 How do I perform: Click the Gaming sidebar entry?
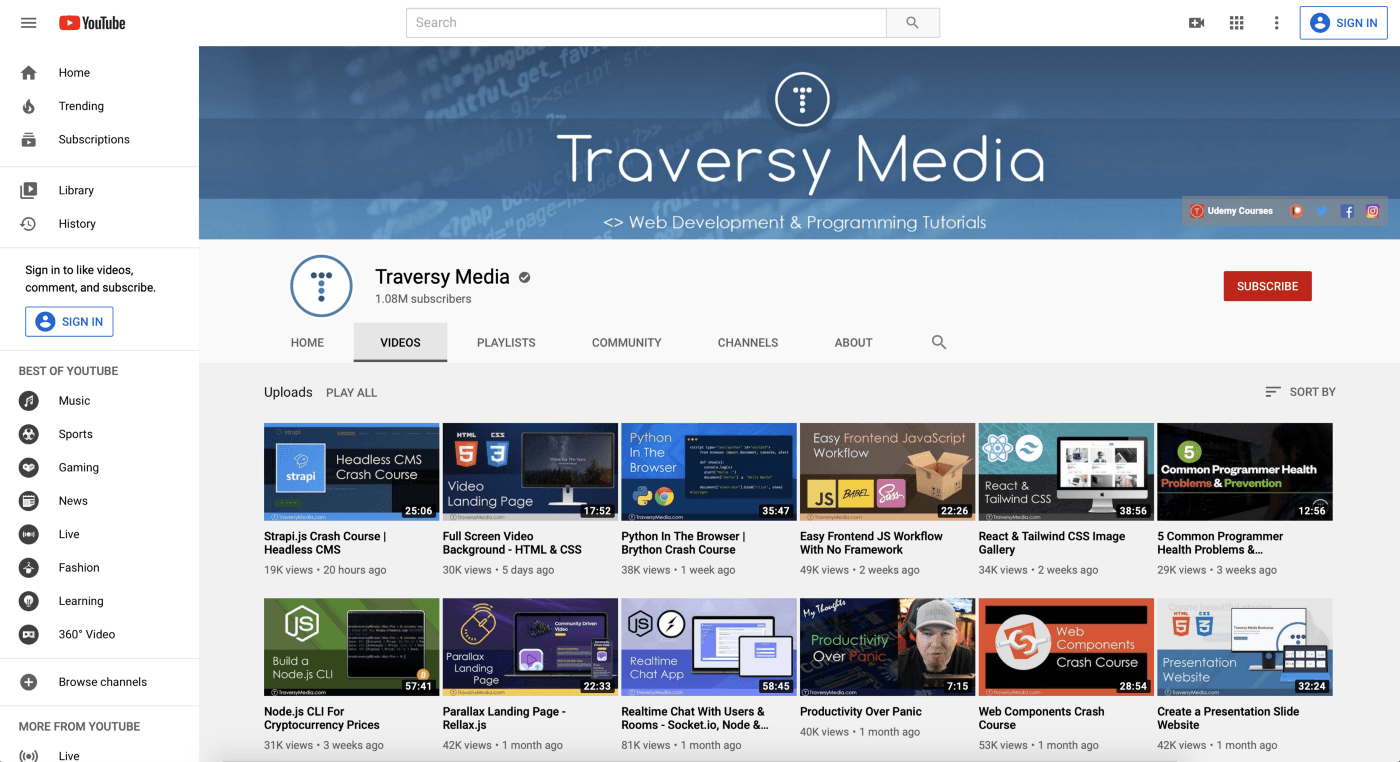(x=78, y=467)
